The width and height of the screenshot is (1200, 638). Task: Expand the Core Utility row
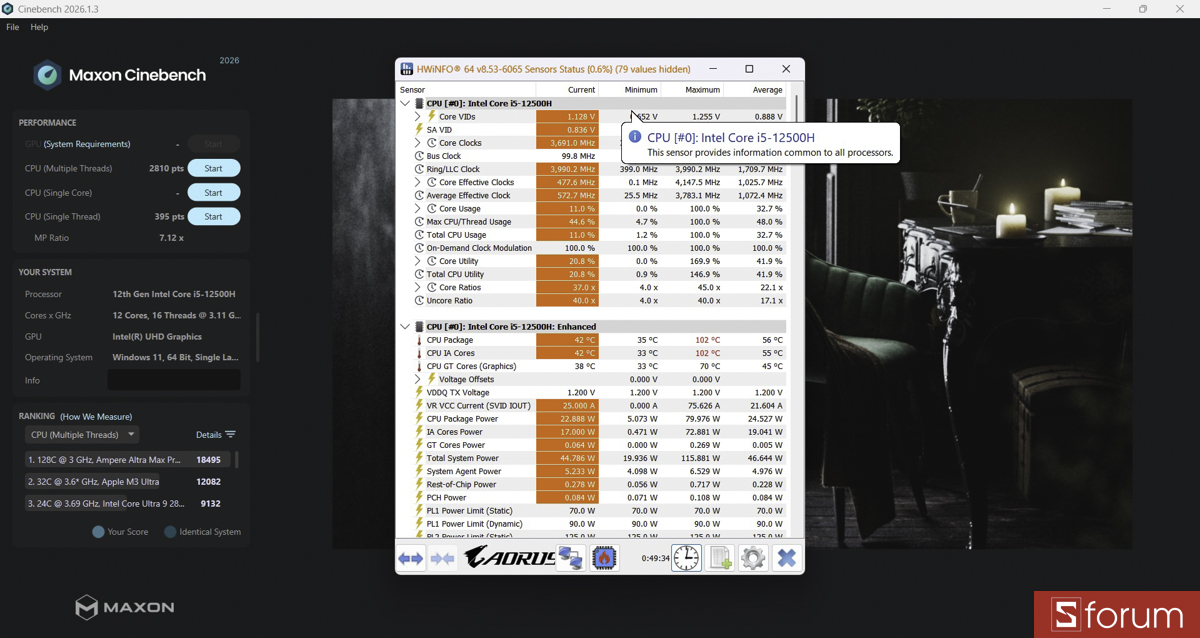pos(418,261)
